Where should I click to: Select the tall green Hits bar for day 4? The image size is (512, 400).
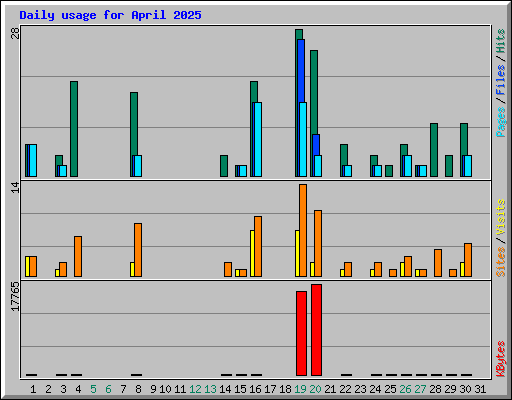[74, 129]
